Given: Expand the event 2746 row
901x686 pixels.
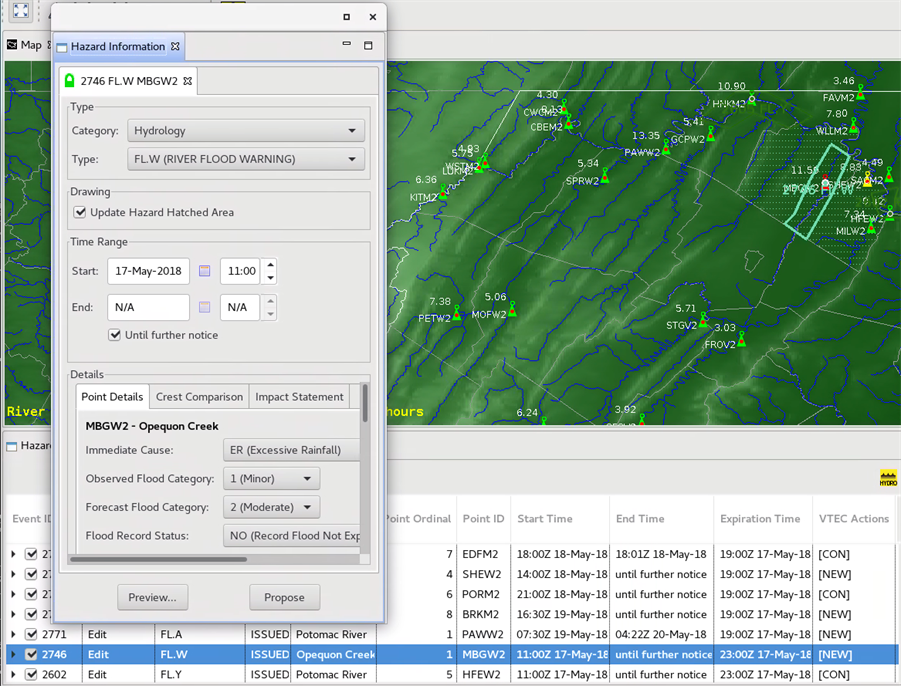Looking at the screenshot, I should pos(13,654).
